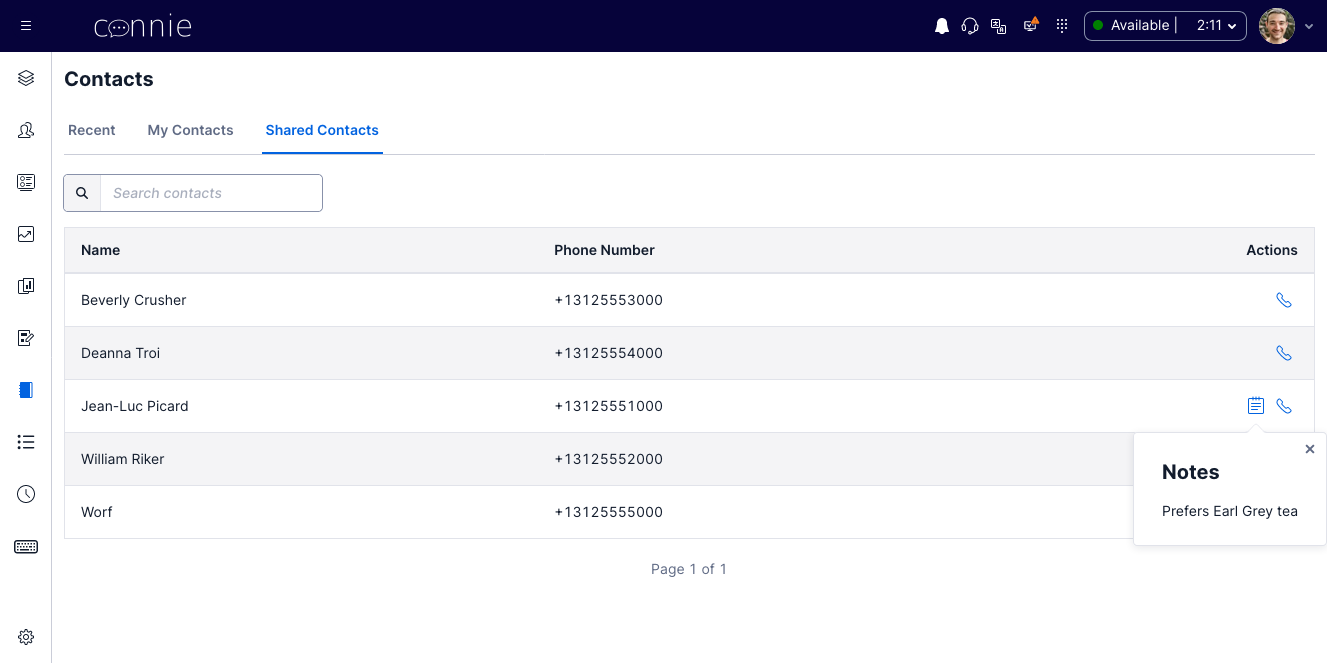This screenshot has height=663, width=1327.
Task: Open the notifications bell
Action: [x=942, y=26]
